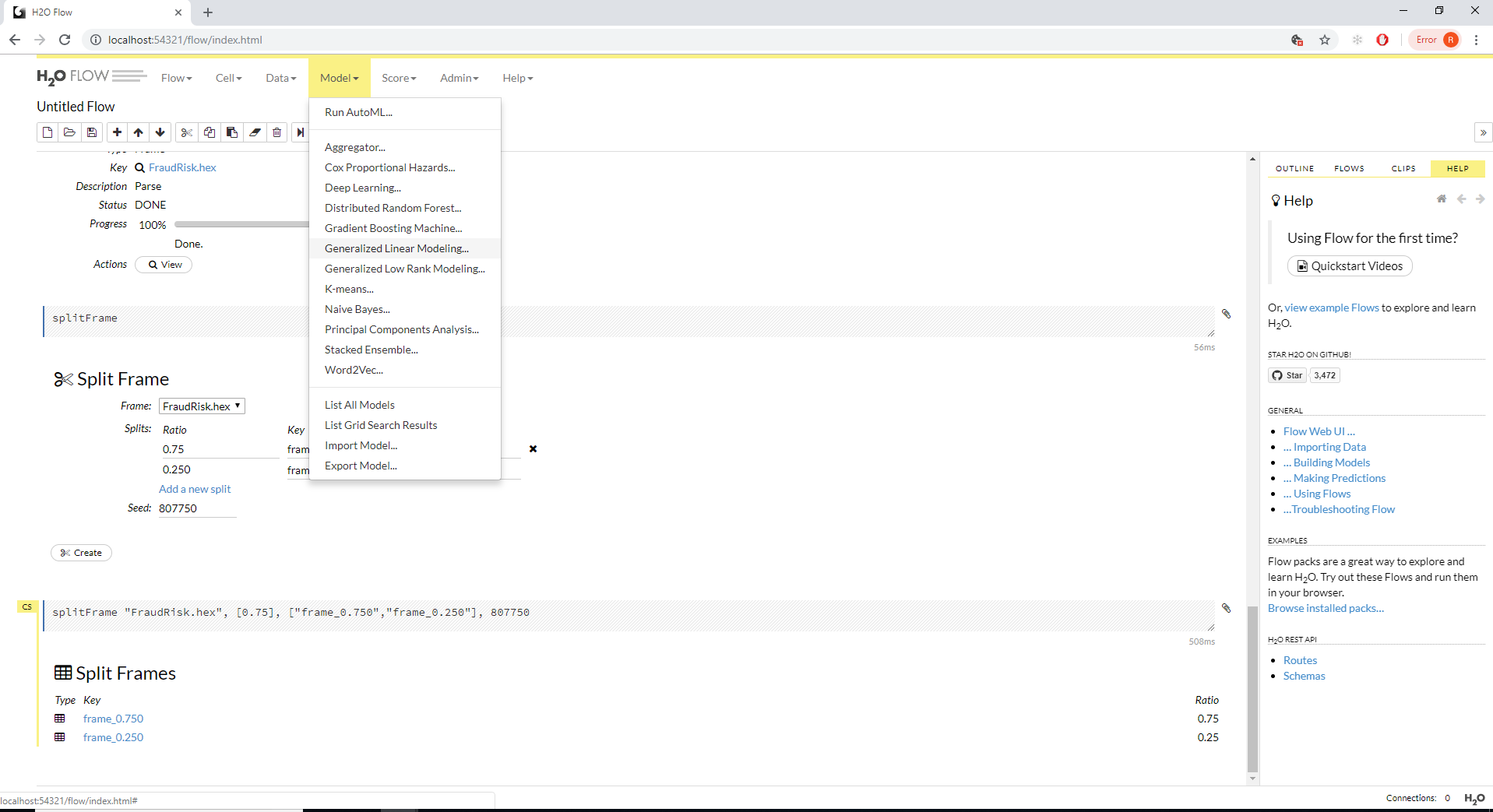Create a new flow with the blank page icon

point(48,132)
